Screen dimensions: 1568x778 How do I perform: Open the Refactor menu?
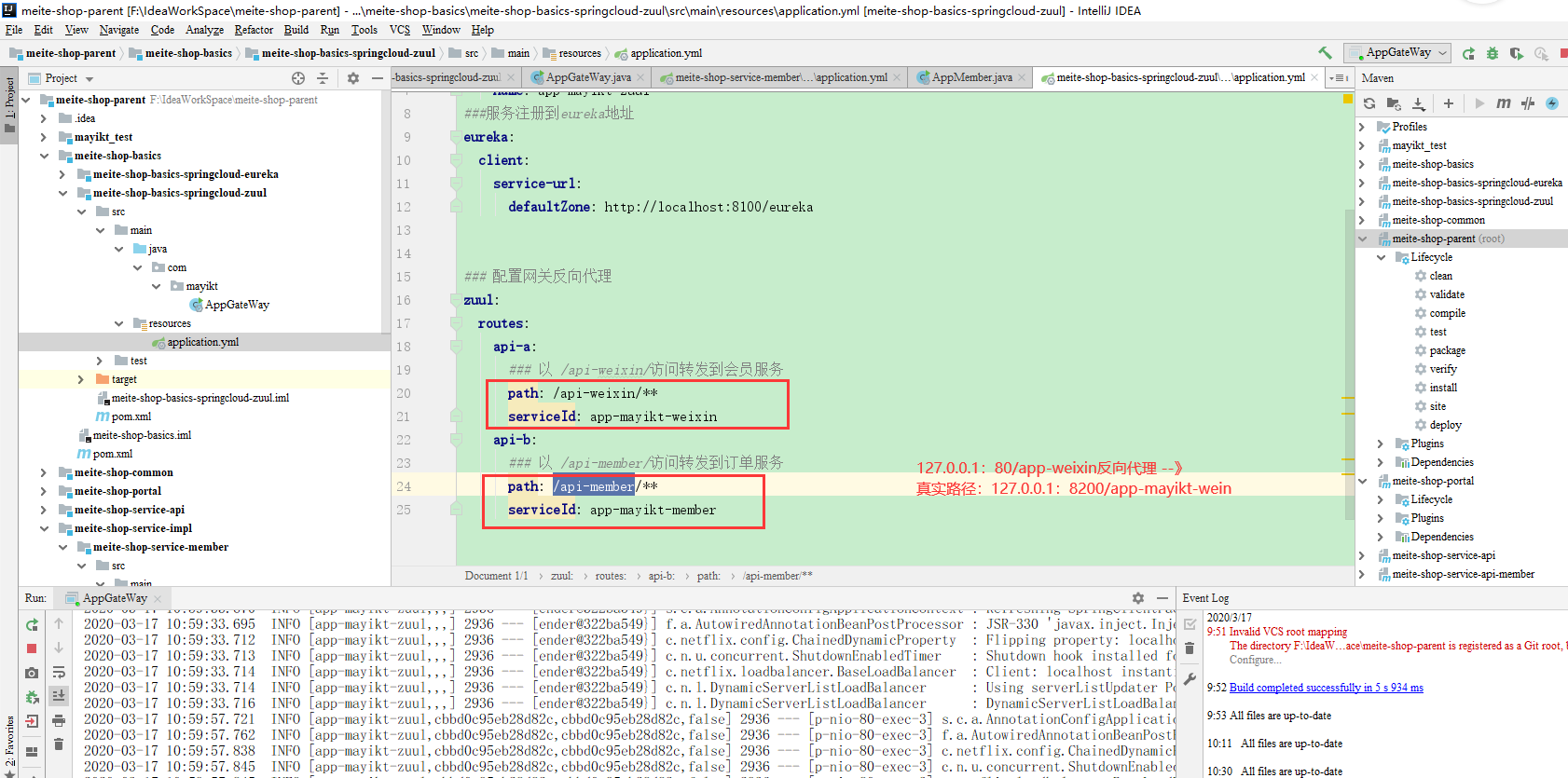[254, 30]
